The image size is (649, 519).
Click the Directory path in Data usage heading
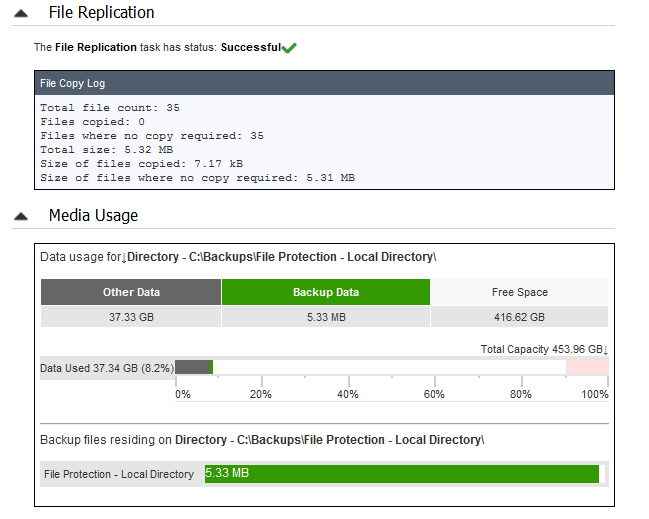[x=281, y=257]
